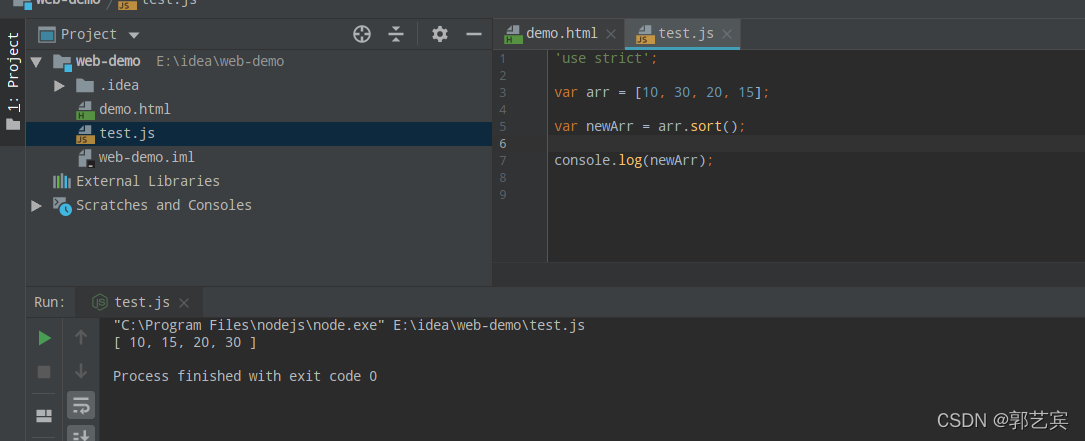Click the web-demo.iml file icon
1085x441 pixels.
[86, 158]
